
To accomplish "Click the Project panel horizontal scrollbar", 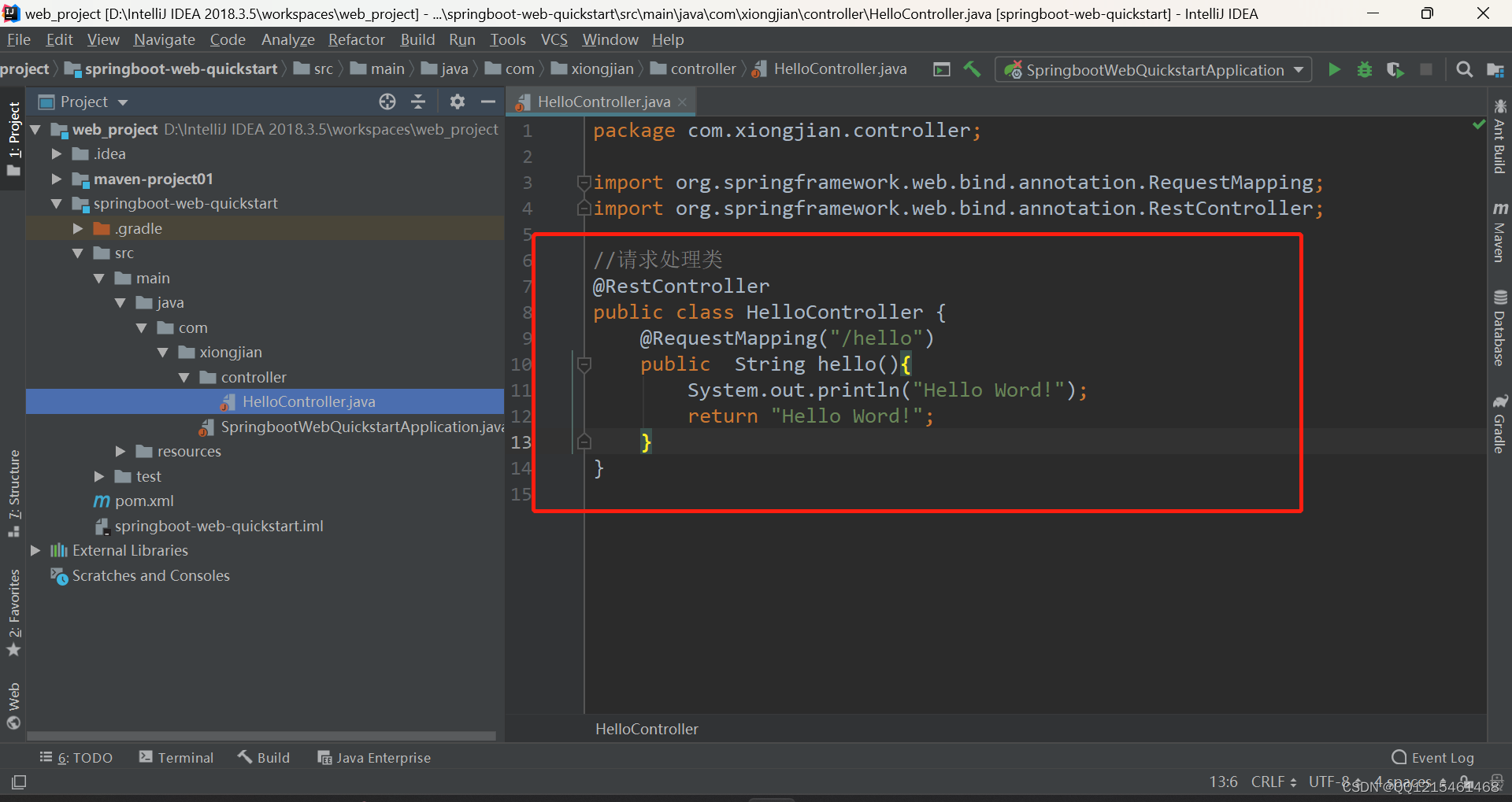I will [261, 737].
